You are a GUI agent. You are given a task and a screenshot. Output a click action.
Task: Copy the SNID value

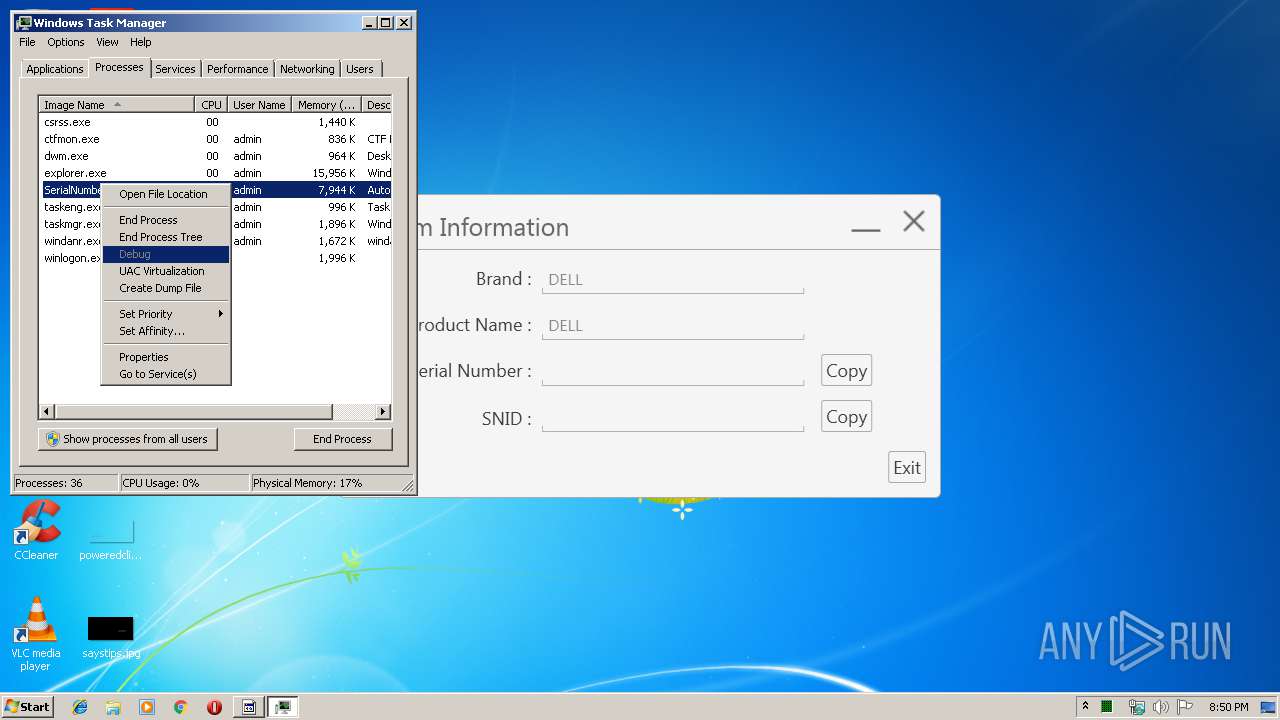click(x=846, y=417)
